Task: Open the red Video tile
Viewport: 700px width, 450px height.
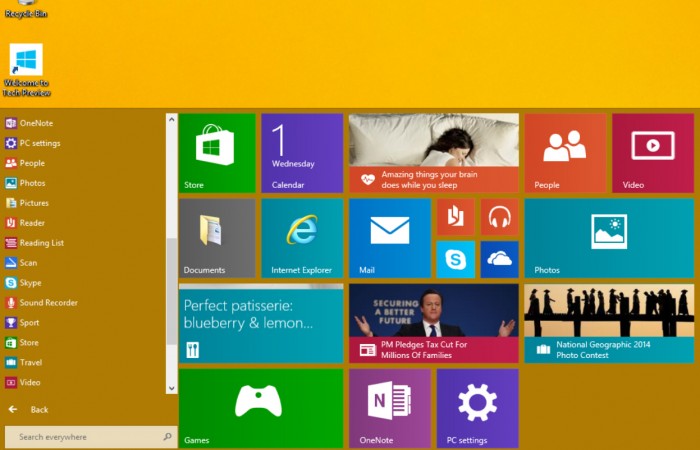Action: pos(652,152)
